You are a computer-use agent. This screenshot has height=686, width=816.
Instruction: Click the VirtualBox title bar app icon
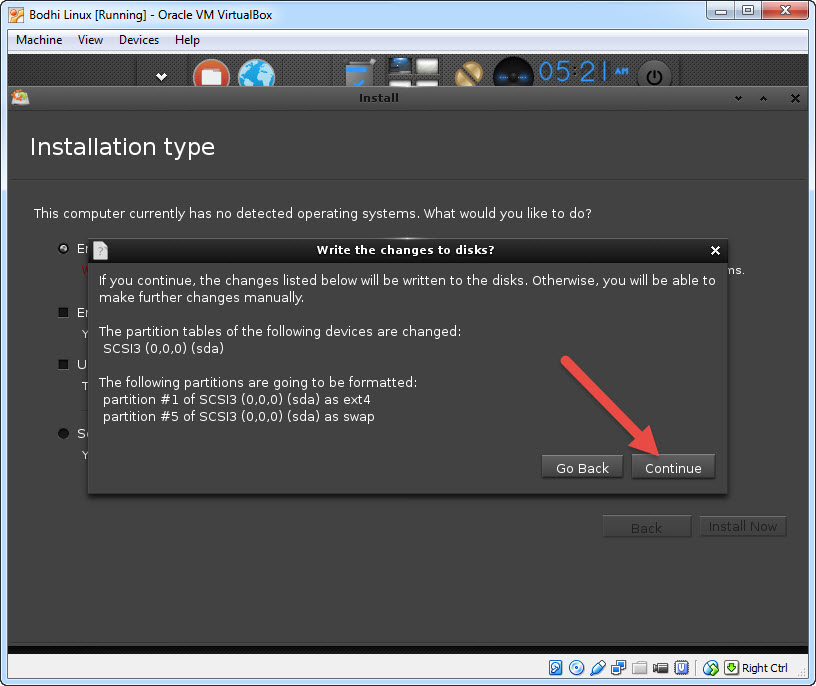click(16, 15)
